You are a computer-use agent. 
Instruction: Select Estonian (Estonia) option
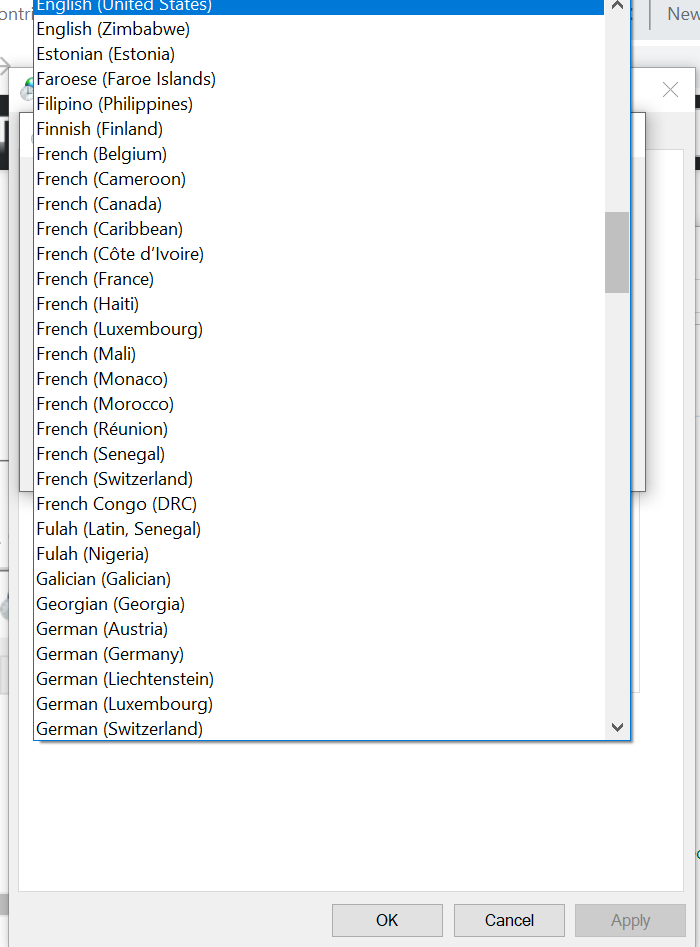[x=105, y=54]
